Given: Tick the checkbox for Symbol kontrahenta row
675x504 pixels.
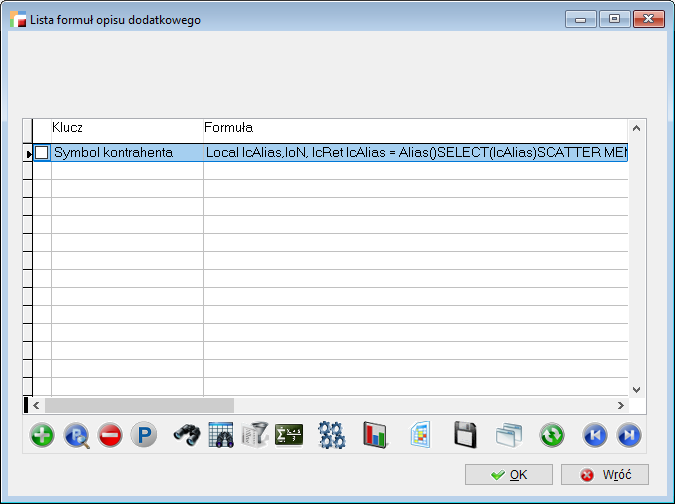Looking at the screenshot, I should [x=42, y=153].
